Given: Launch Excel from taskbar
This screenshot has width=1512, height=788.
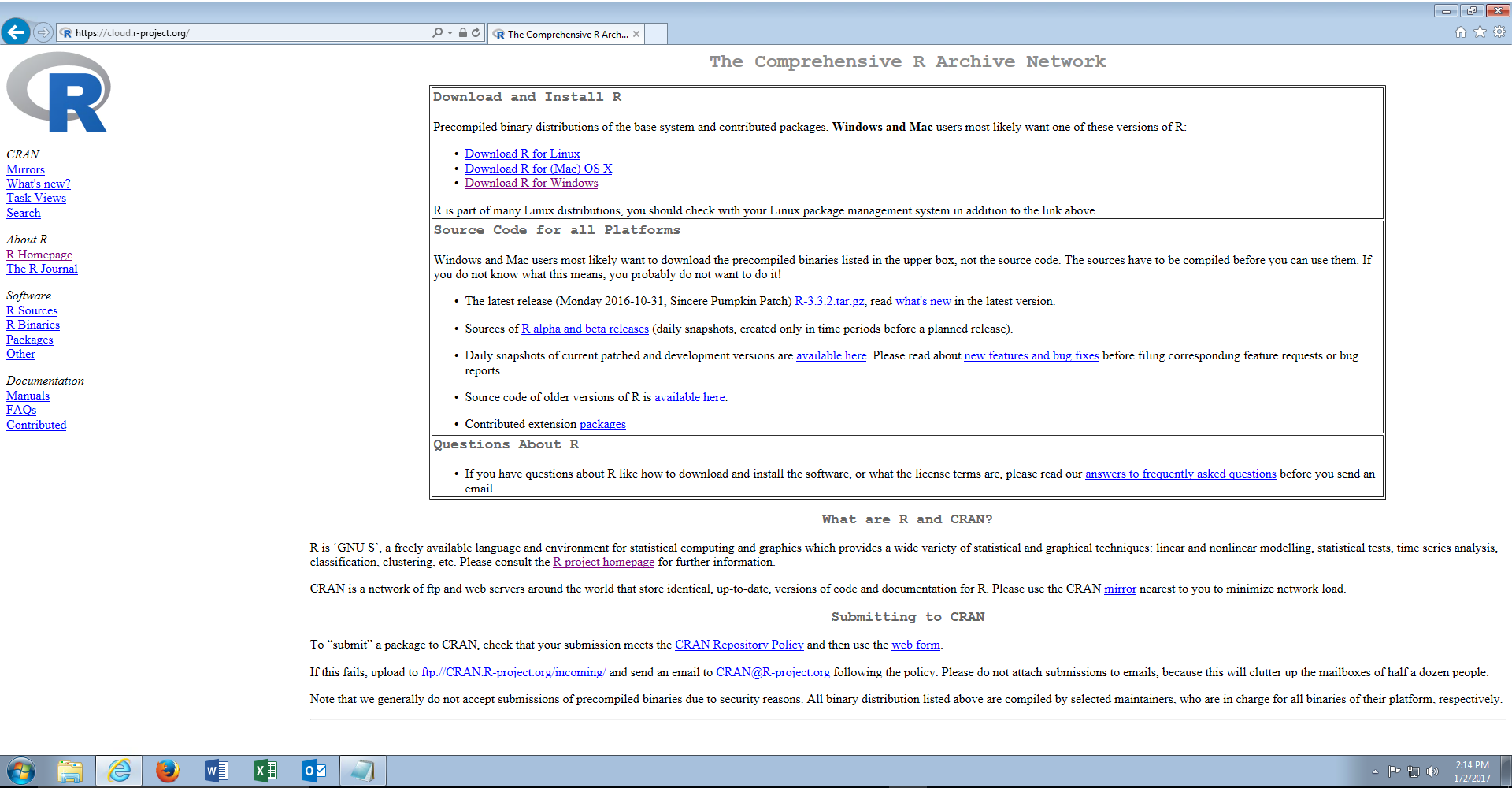Looking at the screenshot, I should (265, 771).
